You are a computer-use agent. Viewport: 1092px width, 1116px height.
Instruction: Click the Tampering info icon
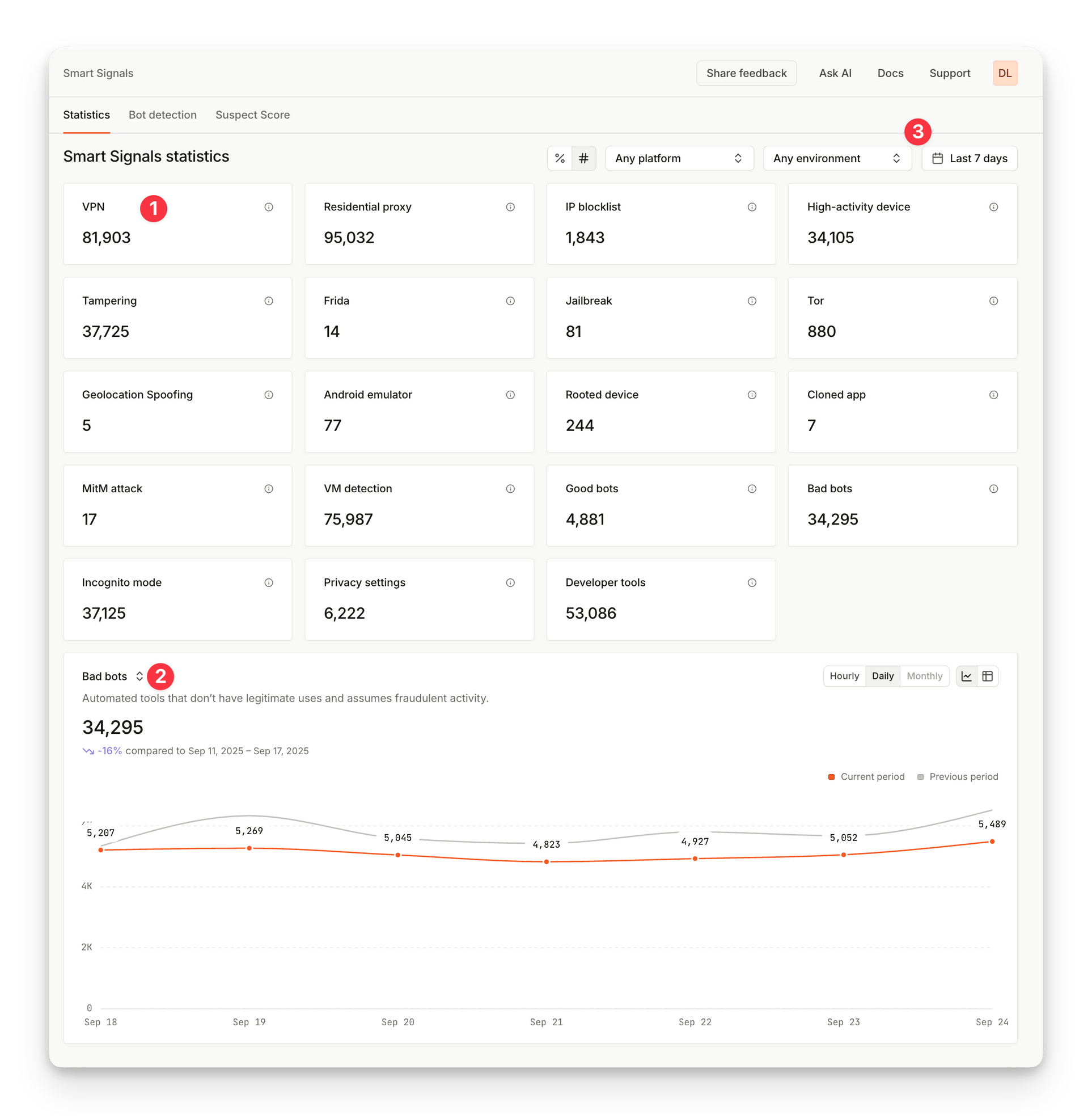click(x=268, y=301)
